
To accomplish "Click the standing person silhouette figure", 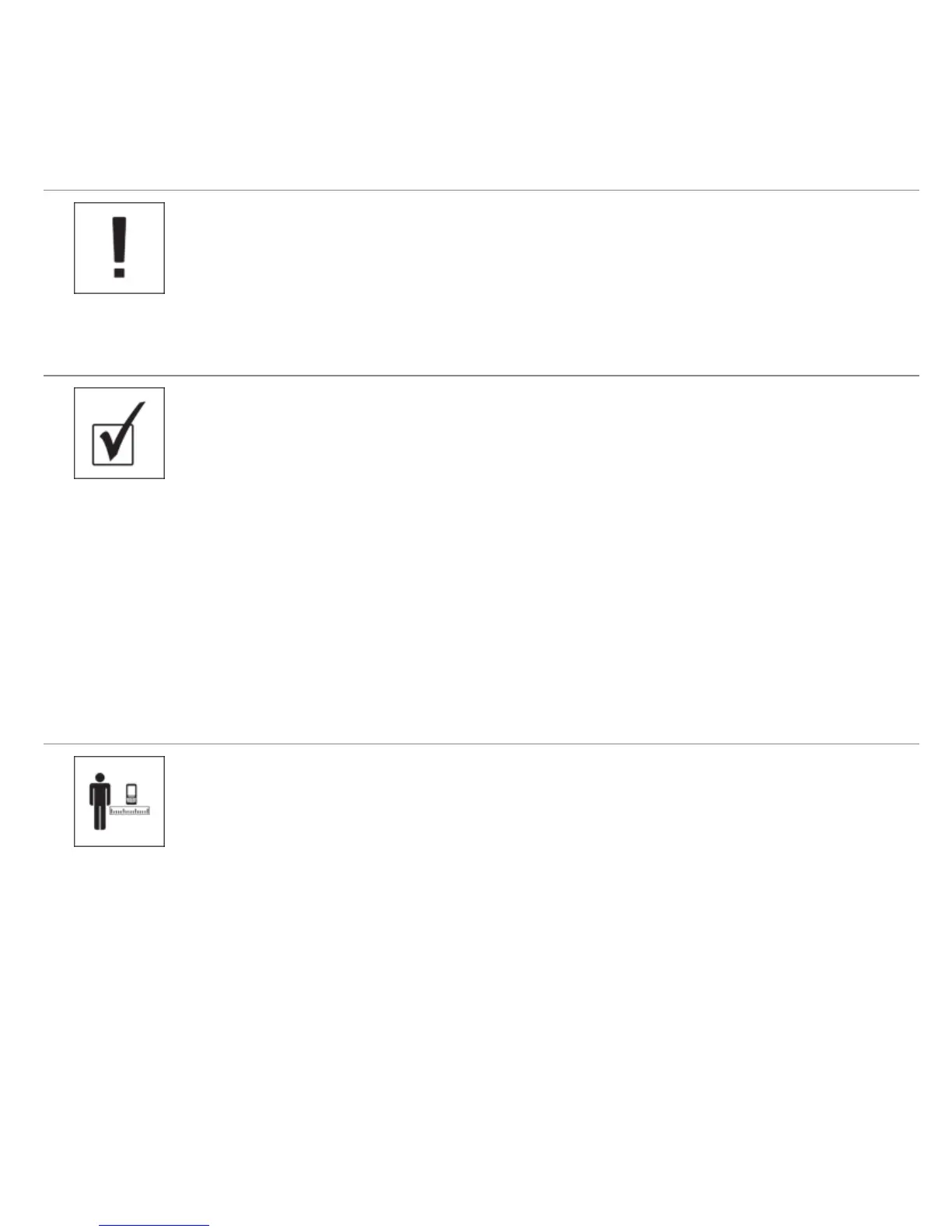I will pos(99,800).
